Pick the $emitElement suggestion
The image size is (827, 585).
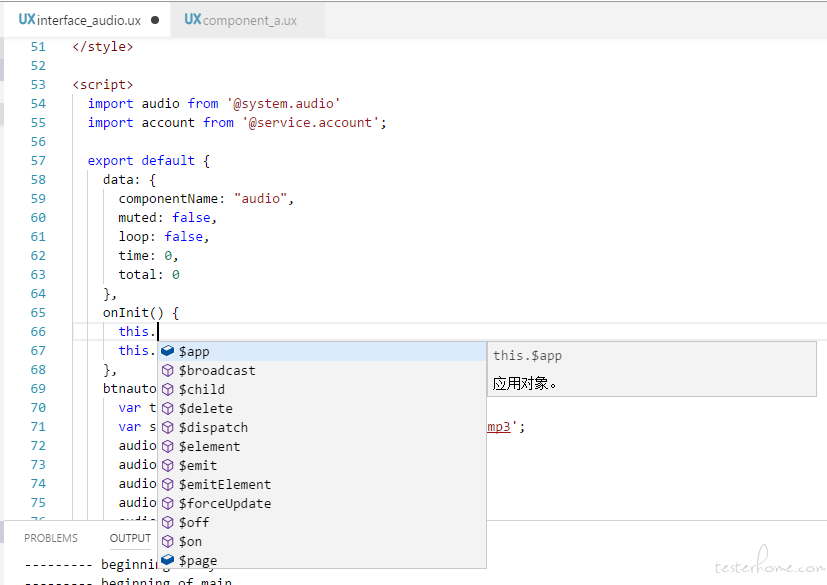click(x=322, y=484)
